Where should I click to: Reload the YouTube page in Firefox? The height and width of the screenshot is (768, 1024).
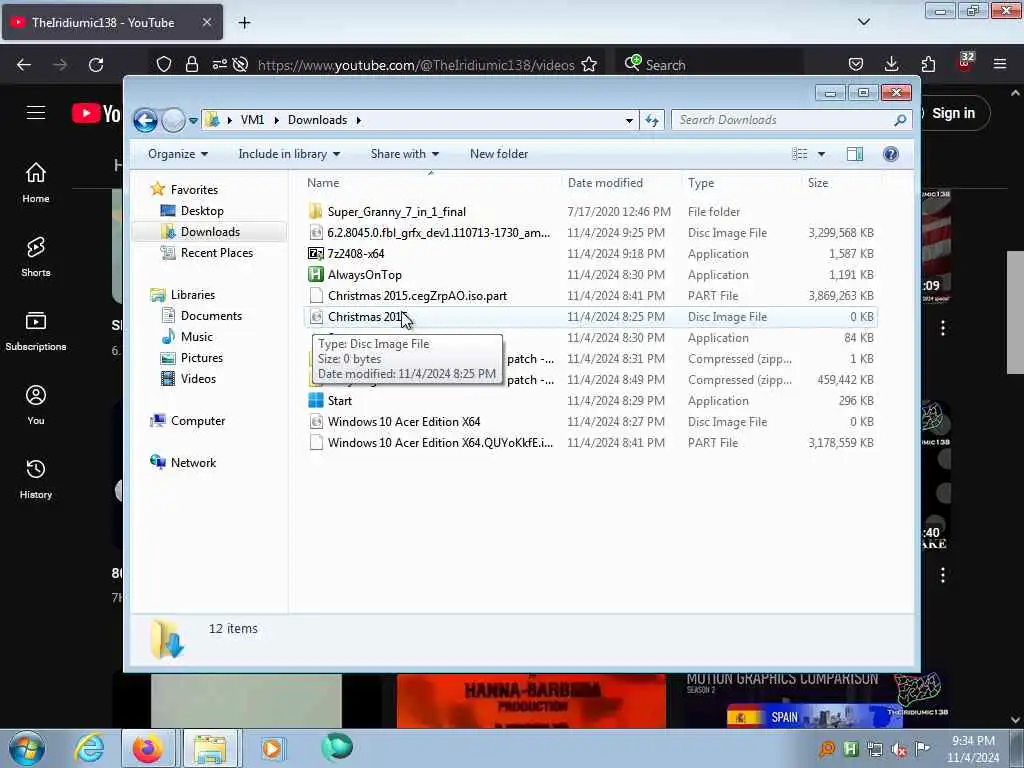[96, 65]
